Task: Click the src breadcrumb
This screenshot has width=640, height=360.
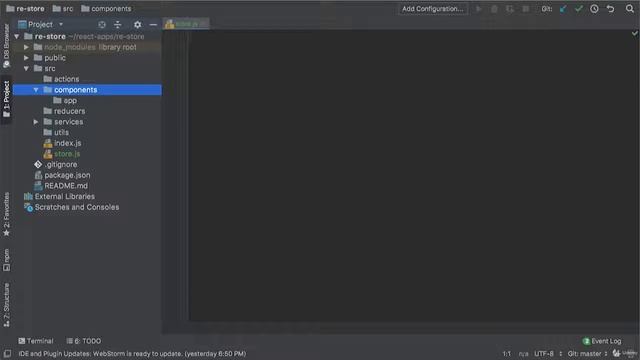Action: click(x=63, y=9)
